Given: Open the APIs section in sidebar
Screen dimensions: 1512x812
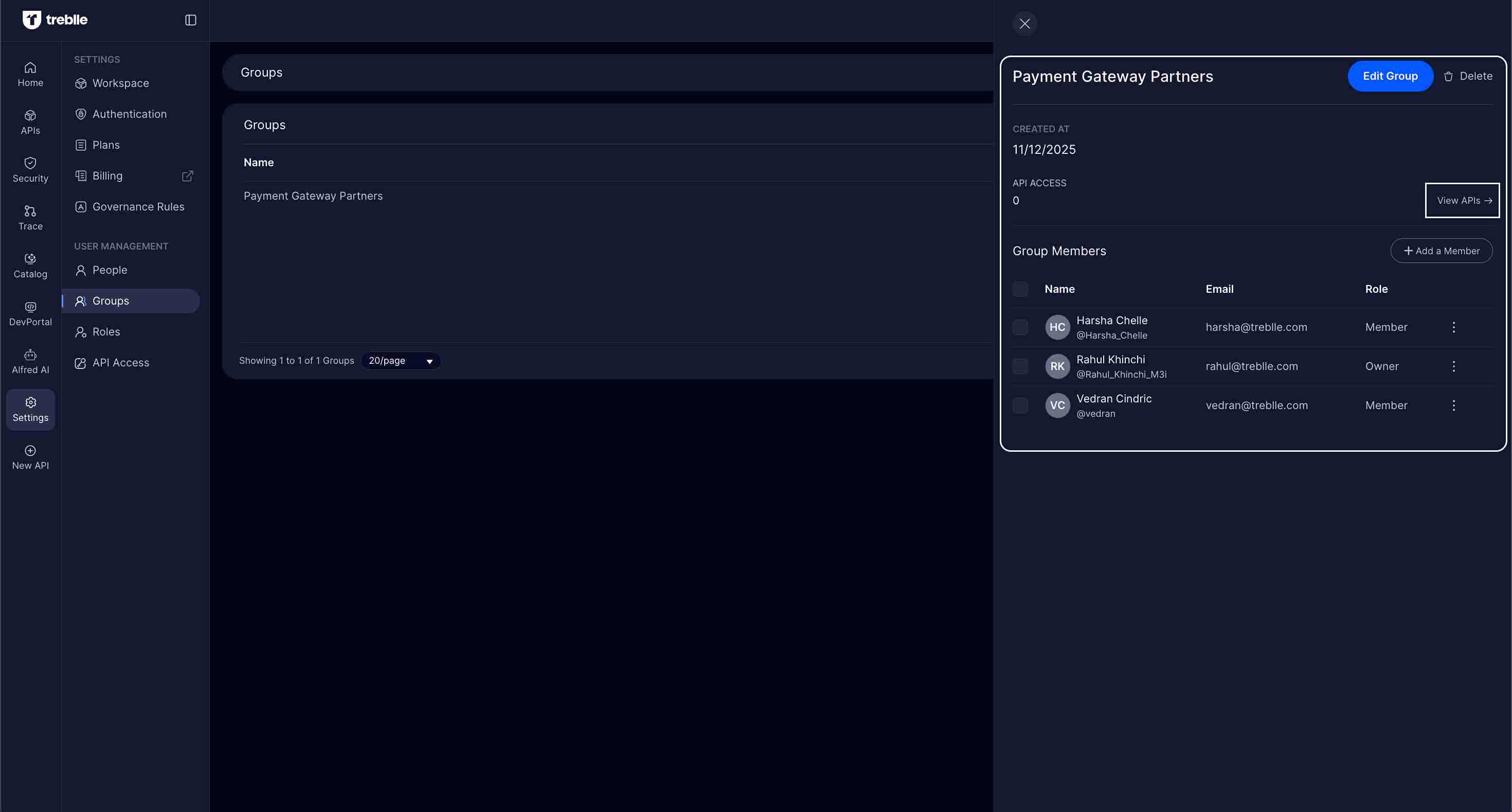Looking at the screenshot, I should [30, 121].
